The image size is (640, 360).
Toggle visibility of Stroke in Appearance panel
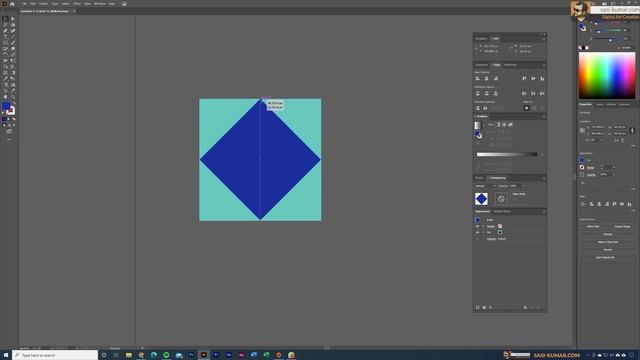pos(478,226)
